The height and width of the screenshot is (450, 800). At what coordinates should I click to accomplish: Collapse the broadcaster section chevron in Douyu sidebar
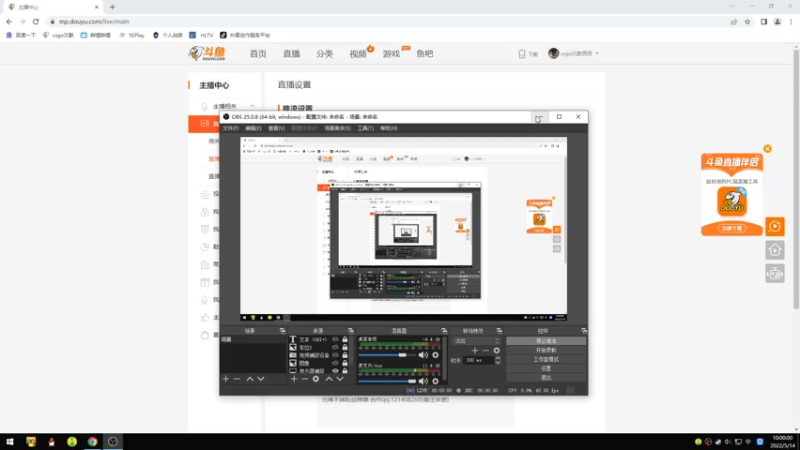click(x=252, y=106)
